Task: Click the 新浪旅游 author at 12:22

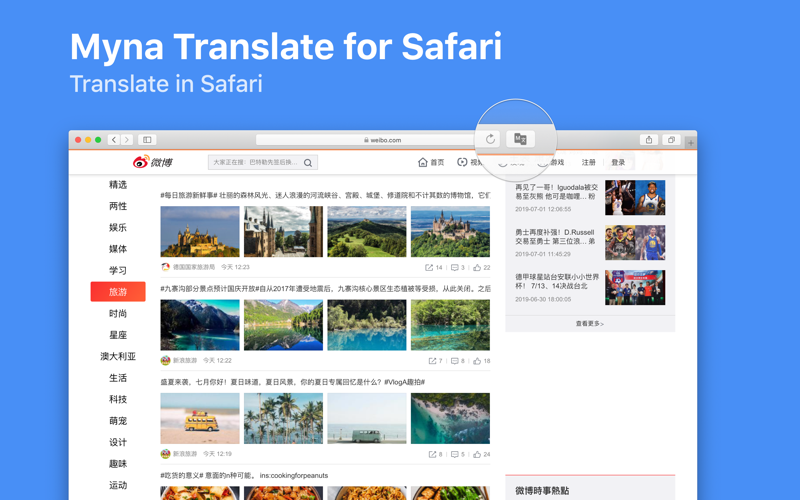Action: coord(185,360)
